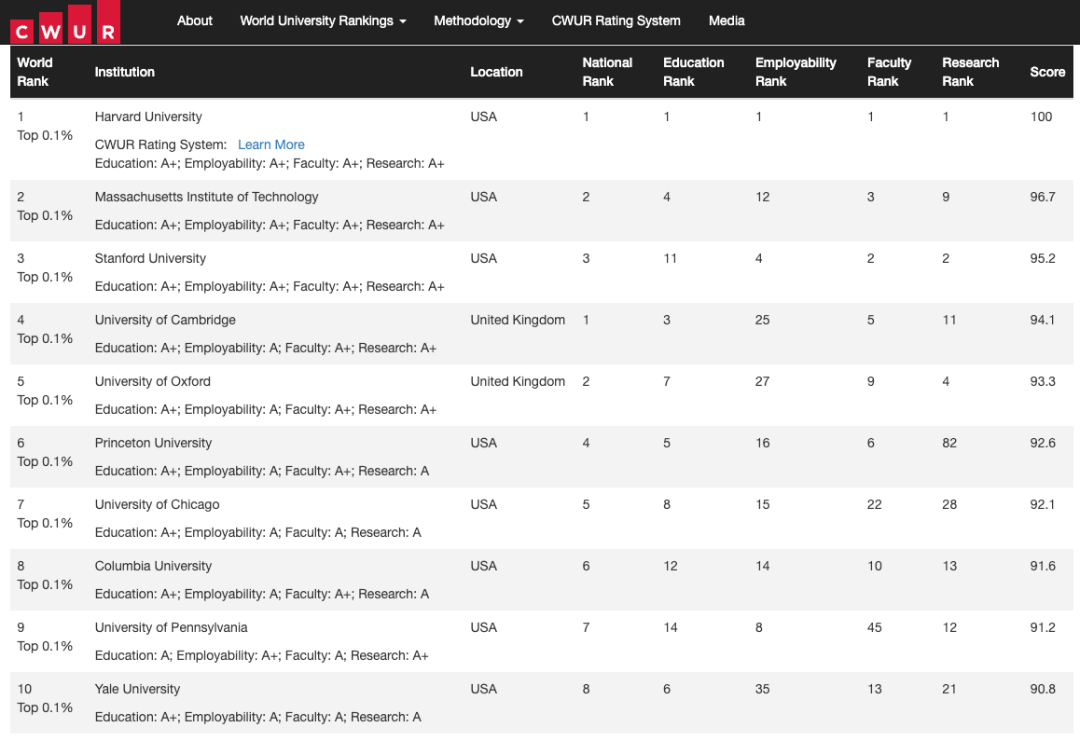Image resolution: width=1080 pixels, height=741 pixels.
Task: Click Pennsylvania's faculty rank 45
Action: coord(874,627)
